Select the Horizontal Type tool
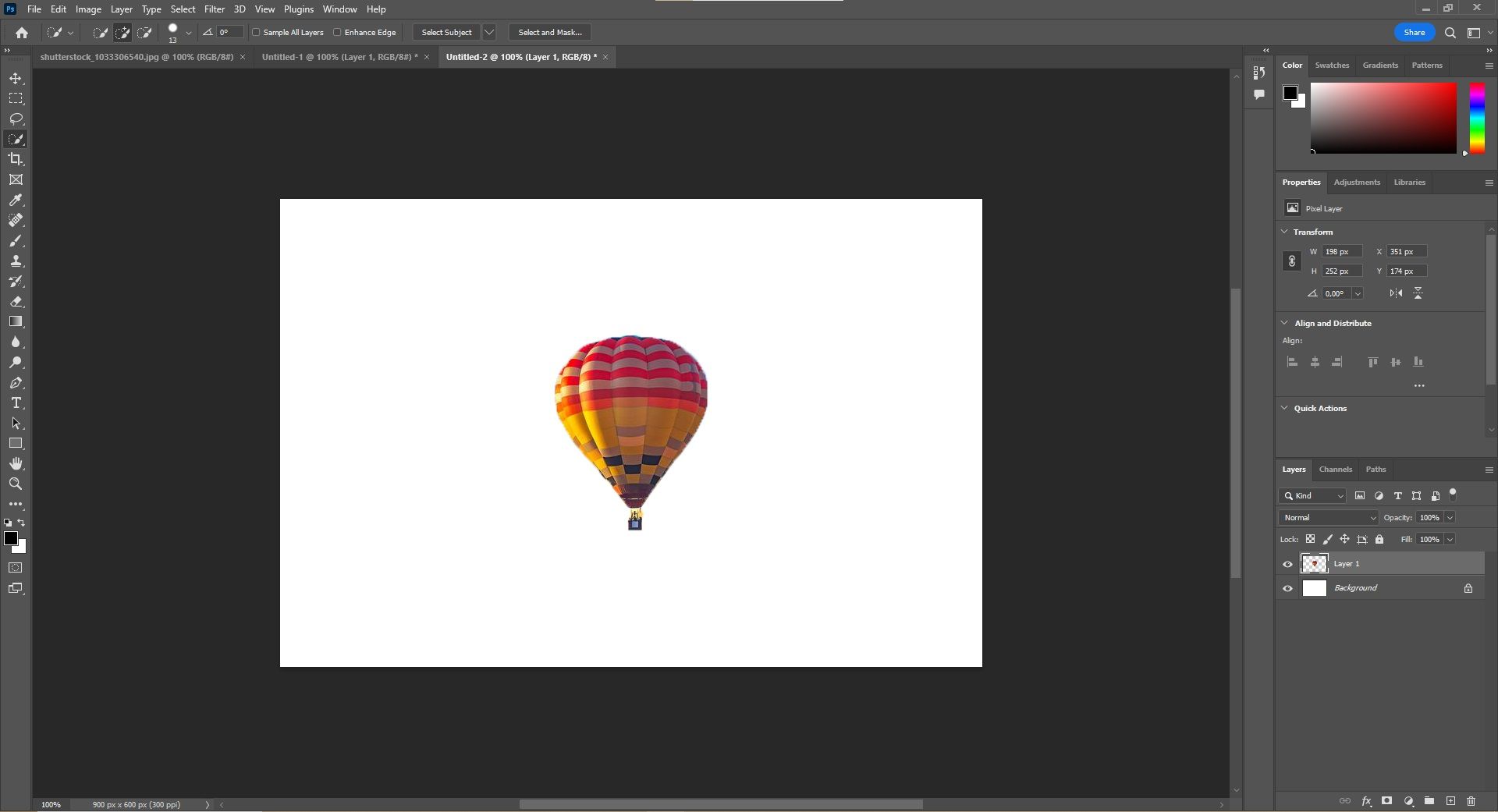 [x=16, y=403]
